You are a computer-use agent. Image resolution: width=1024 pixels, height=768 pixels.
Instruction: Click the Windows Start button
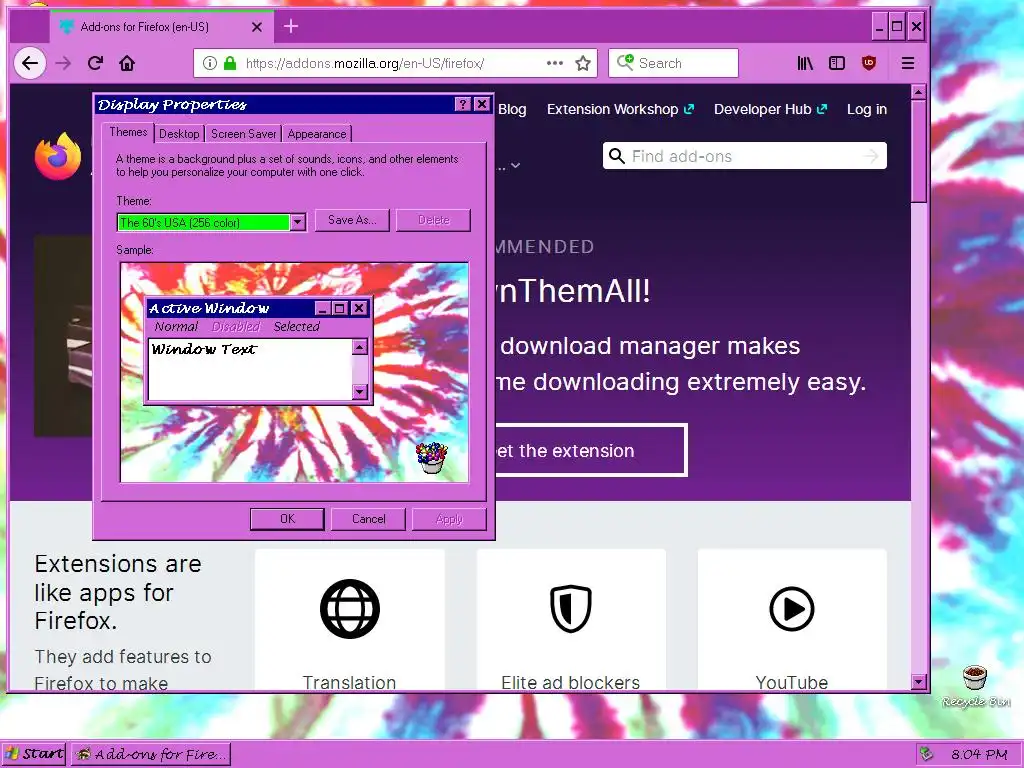[34, 754]
